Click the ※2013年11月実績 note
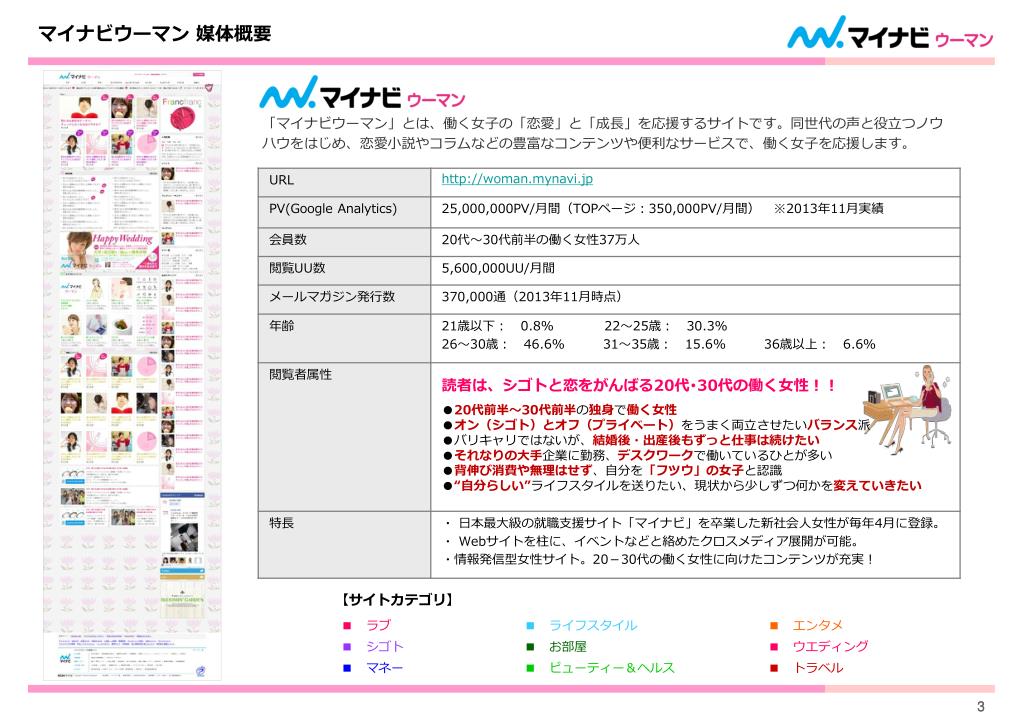1023x720 pixels. 828,209
